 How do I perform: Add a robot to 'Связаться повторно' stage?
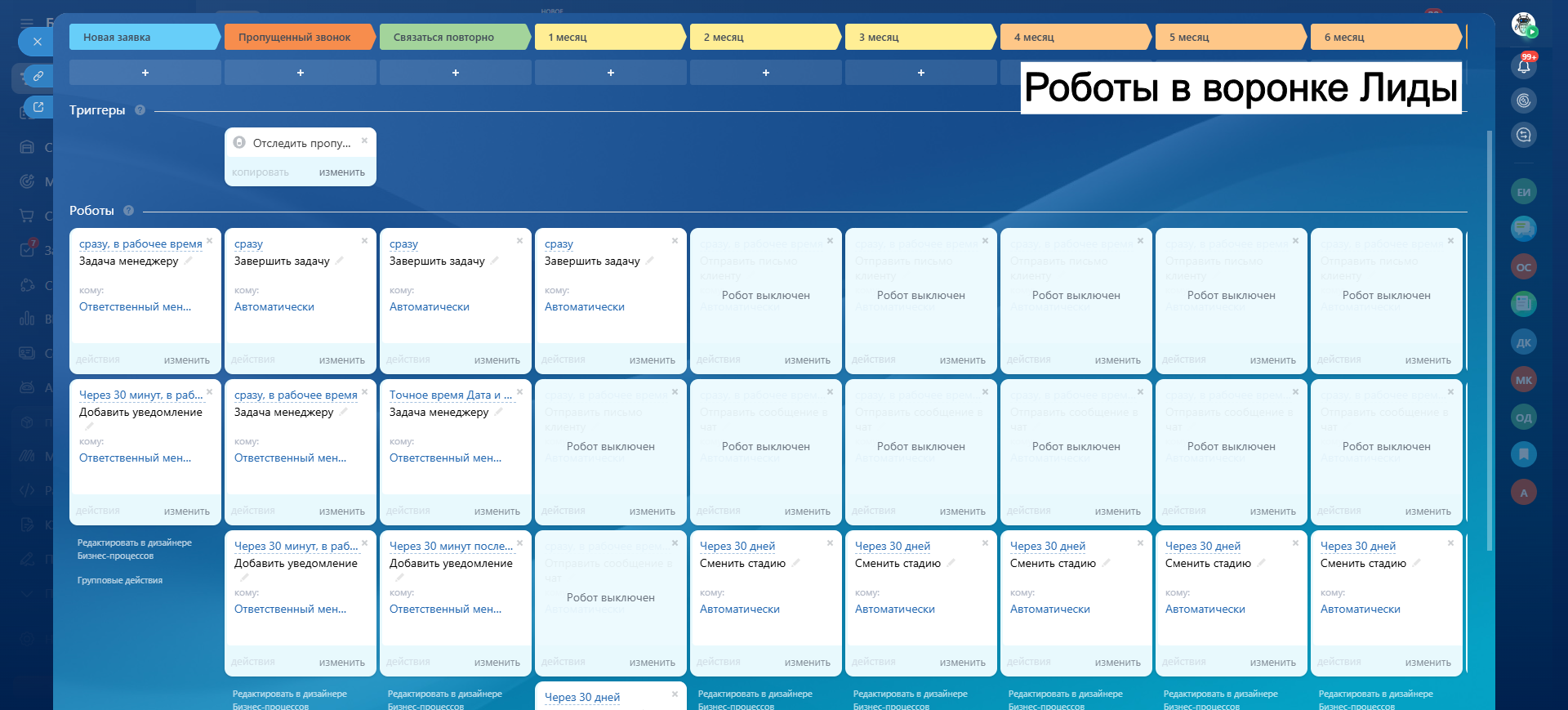coord(456,73)
